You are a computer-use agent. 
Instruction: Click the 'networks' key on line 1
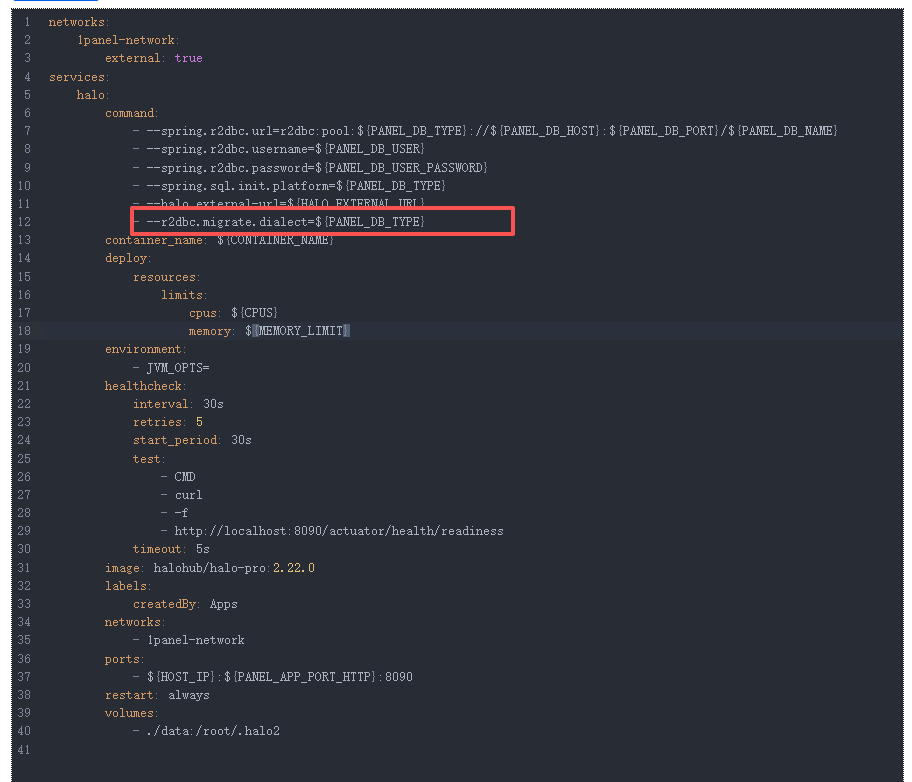click(x=78, y=22)
